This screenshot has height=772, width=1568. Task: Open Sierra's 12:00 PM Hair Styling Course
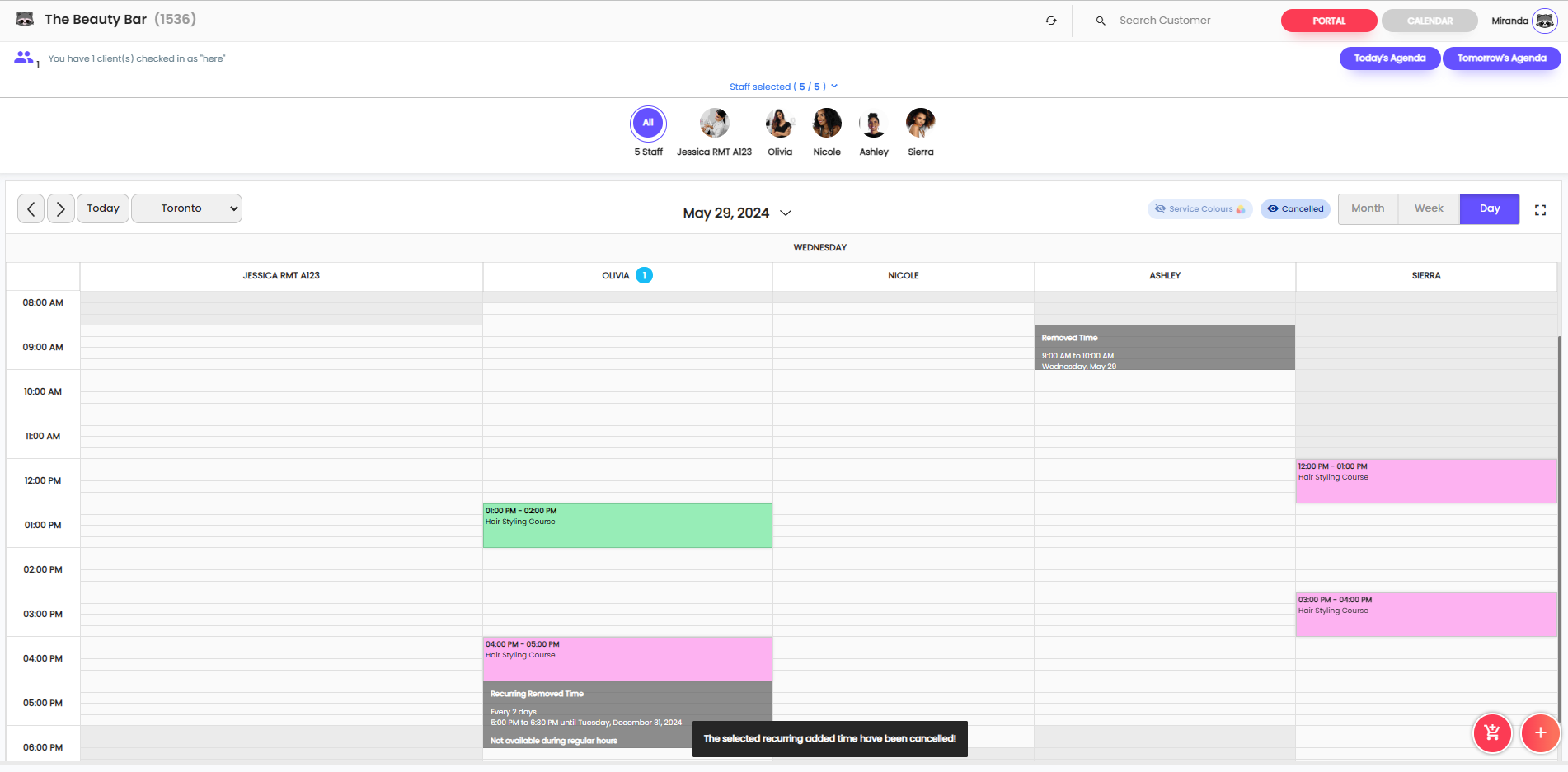(x=1426, y=481)
